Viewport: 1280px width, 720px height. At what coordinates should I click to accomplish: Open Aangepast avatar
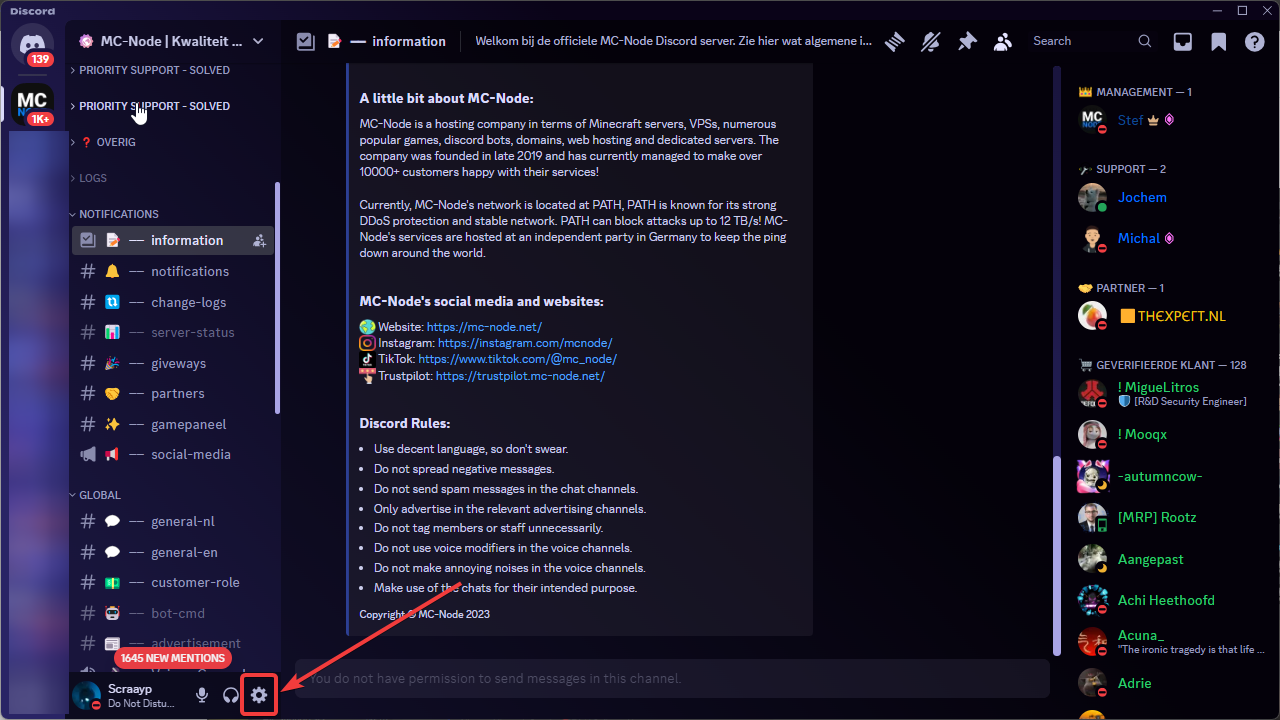(1092, 559)
